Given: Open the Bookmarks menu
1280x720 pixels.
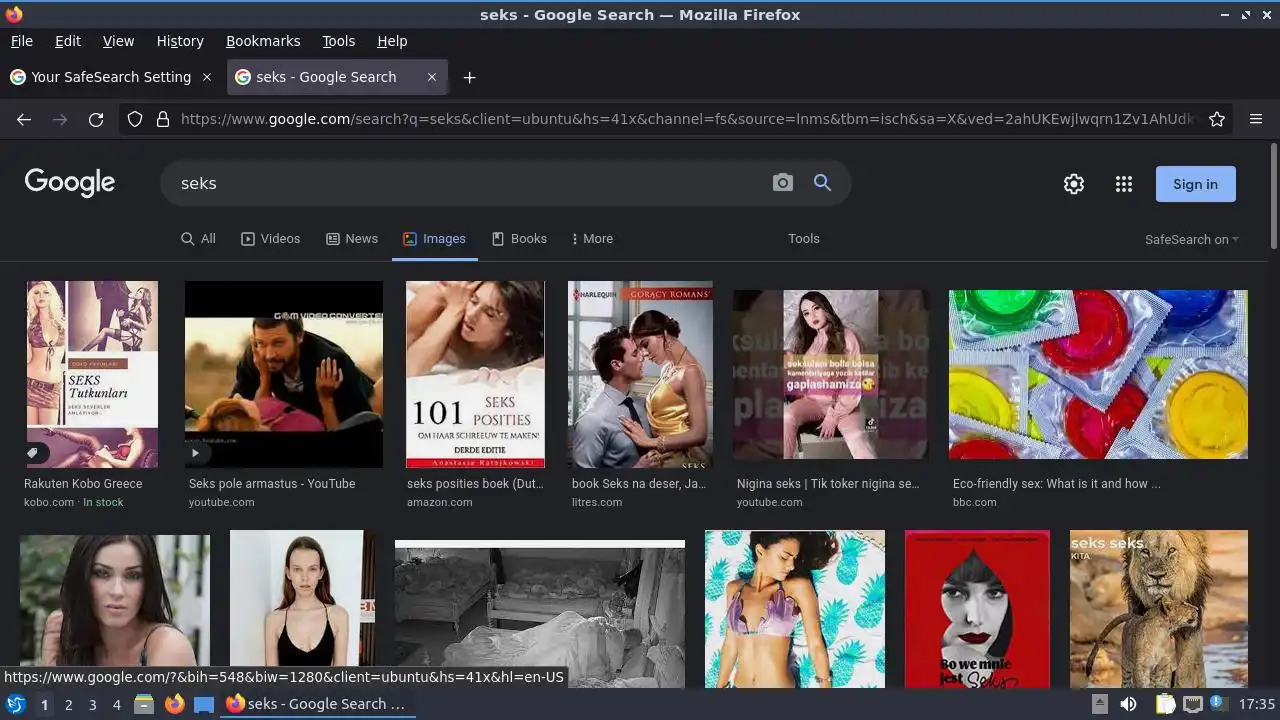Looking at the screenshot, I should (x=263, y=41).
